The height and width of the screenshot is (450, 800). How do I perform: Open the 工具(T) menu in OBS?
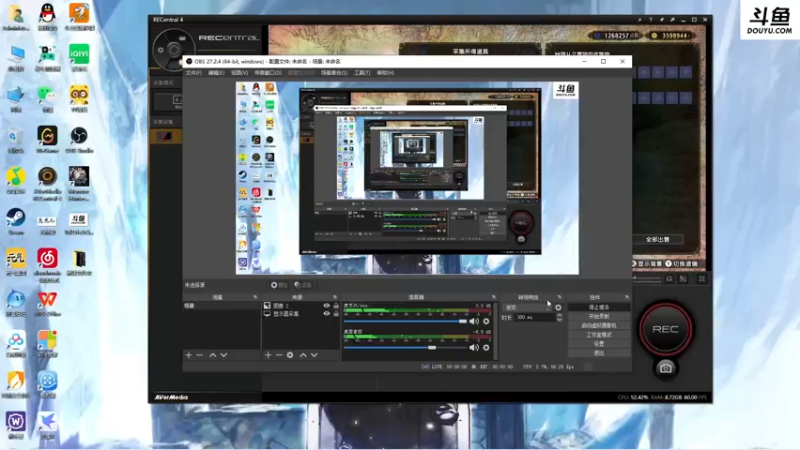pyautogui.click(x=362, y=73)
